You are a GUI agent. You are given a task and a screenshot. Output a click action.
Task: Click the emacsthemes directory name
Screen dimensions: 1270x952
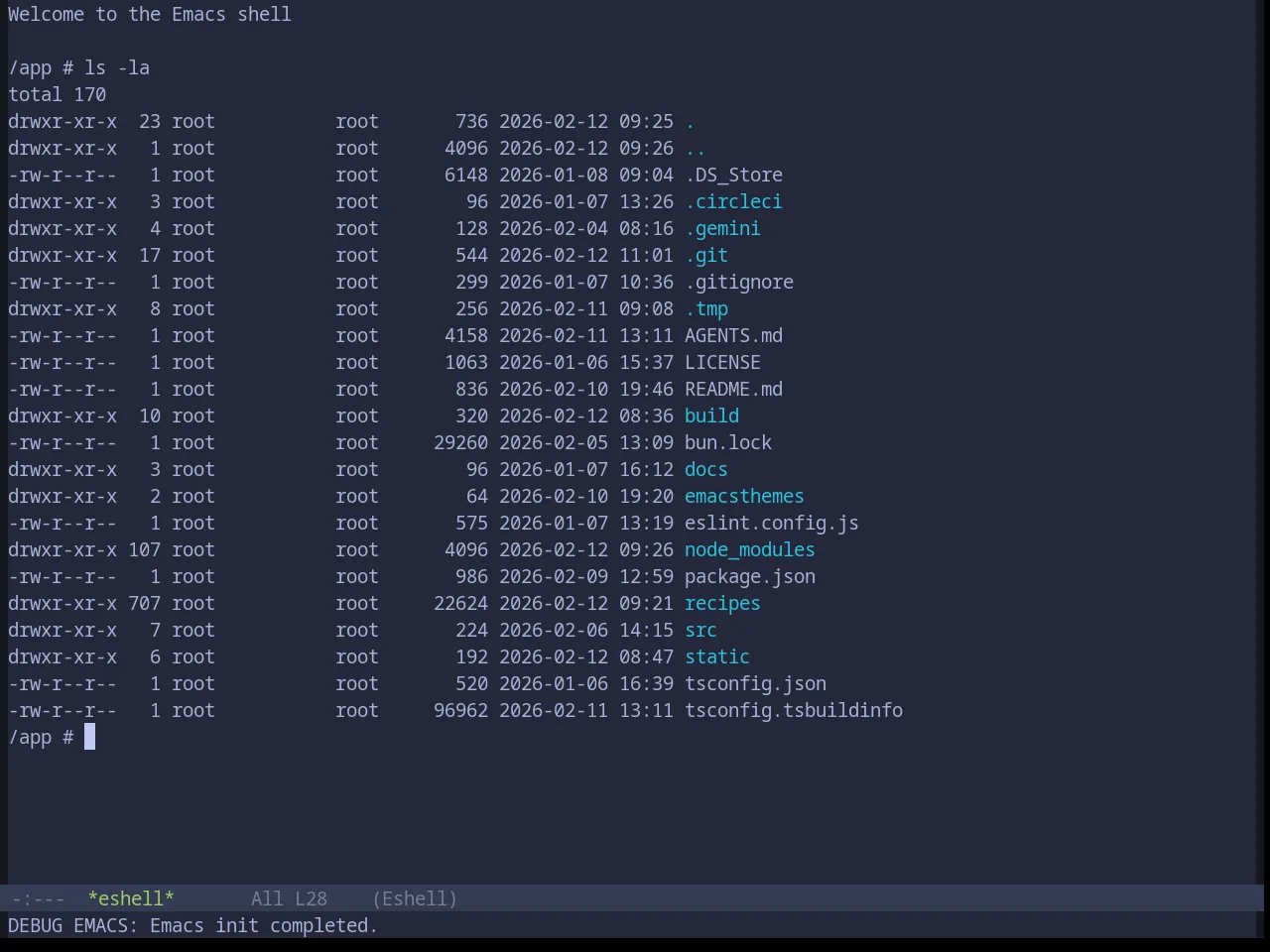coord(744,496)
